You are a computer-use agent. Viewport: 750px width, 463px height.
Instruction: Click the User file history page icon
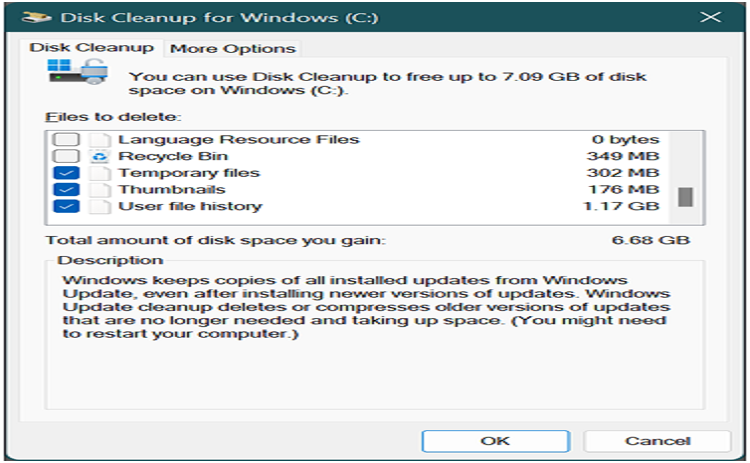tap(99, 206)
